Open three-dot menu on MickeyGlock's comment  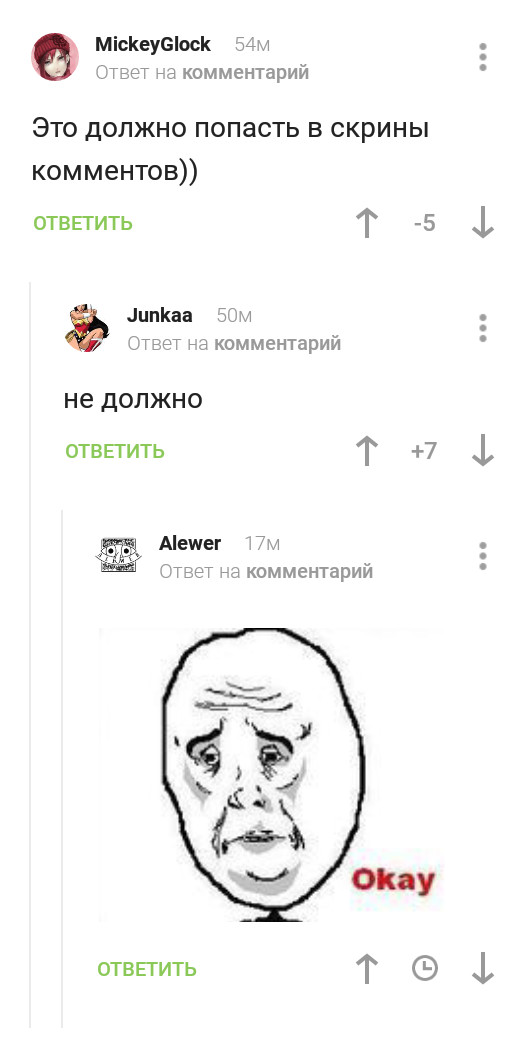click(483, 57)
